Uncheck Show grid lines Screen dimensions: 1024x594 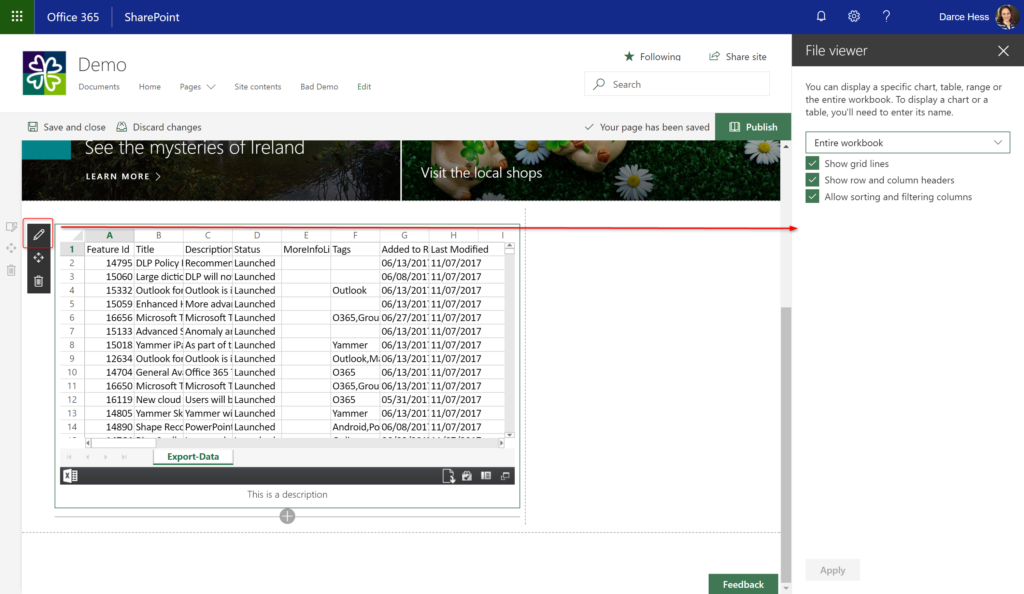tap(812, 163)
